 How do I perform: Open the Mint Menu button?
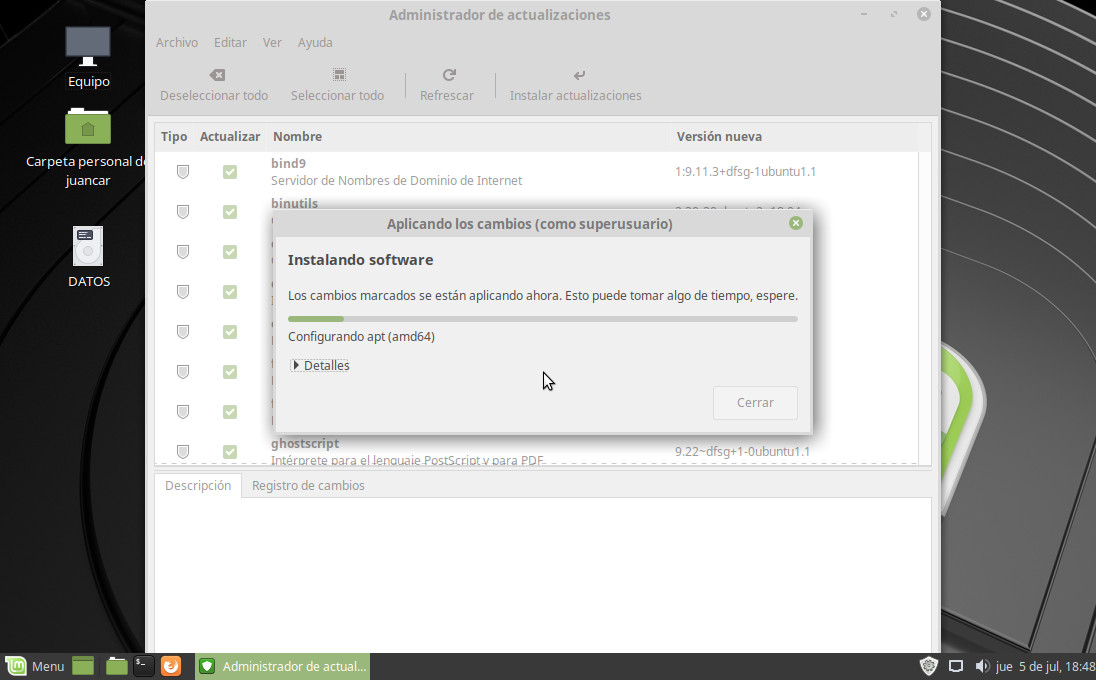(35, 666)
